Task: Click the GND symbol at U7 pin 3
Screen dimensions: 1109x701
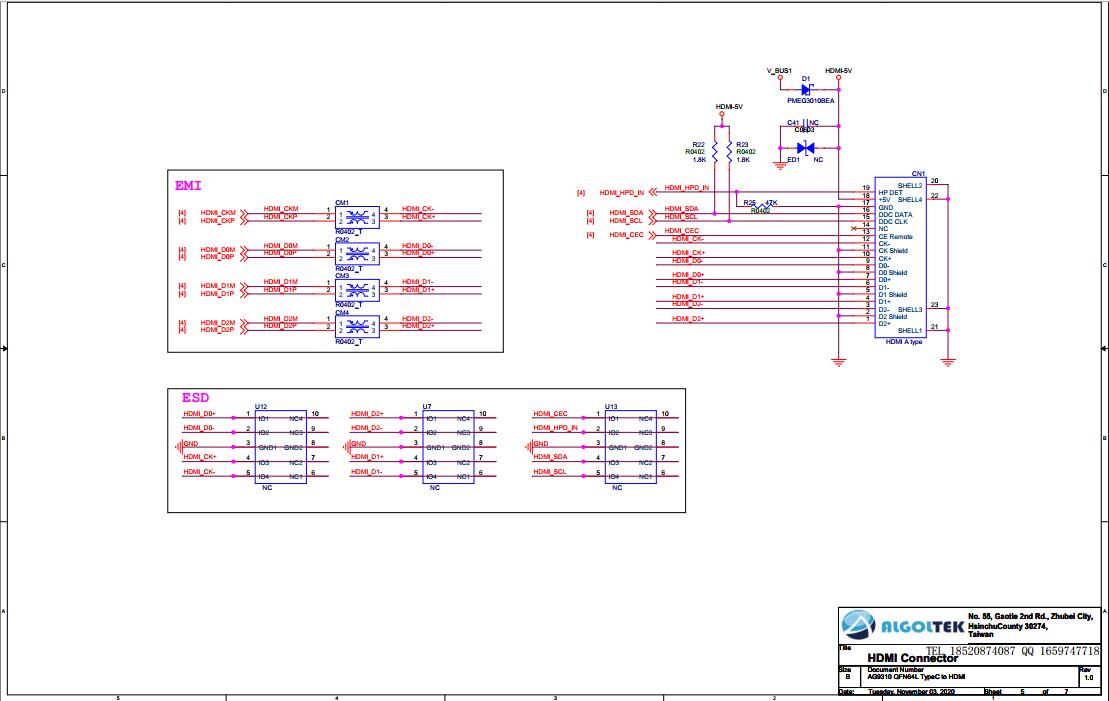Action: pos(346,447)
